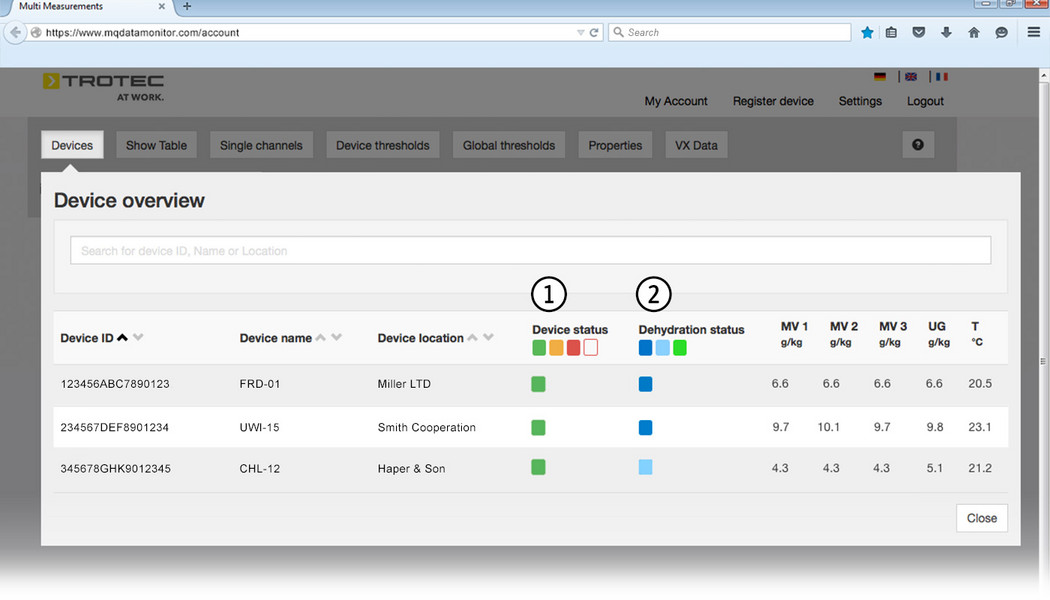
Task: Filter by light blue dehydration legend swatch
Action: (x=662, y=348)
